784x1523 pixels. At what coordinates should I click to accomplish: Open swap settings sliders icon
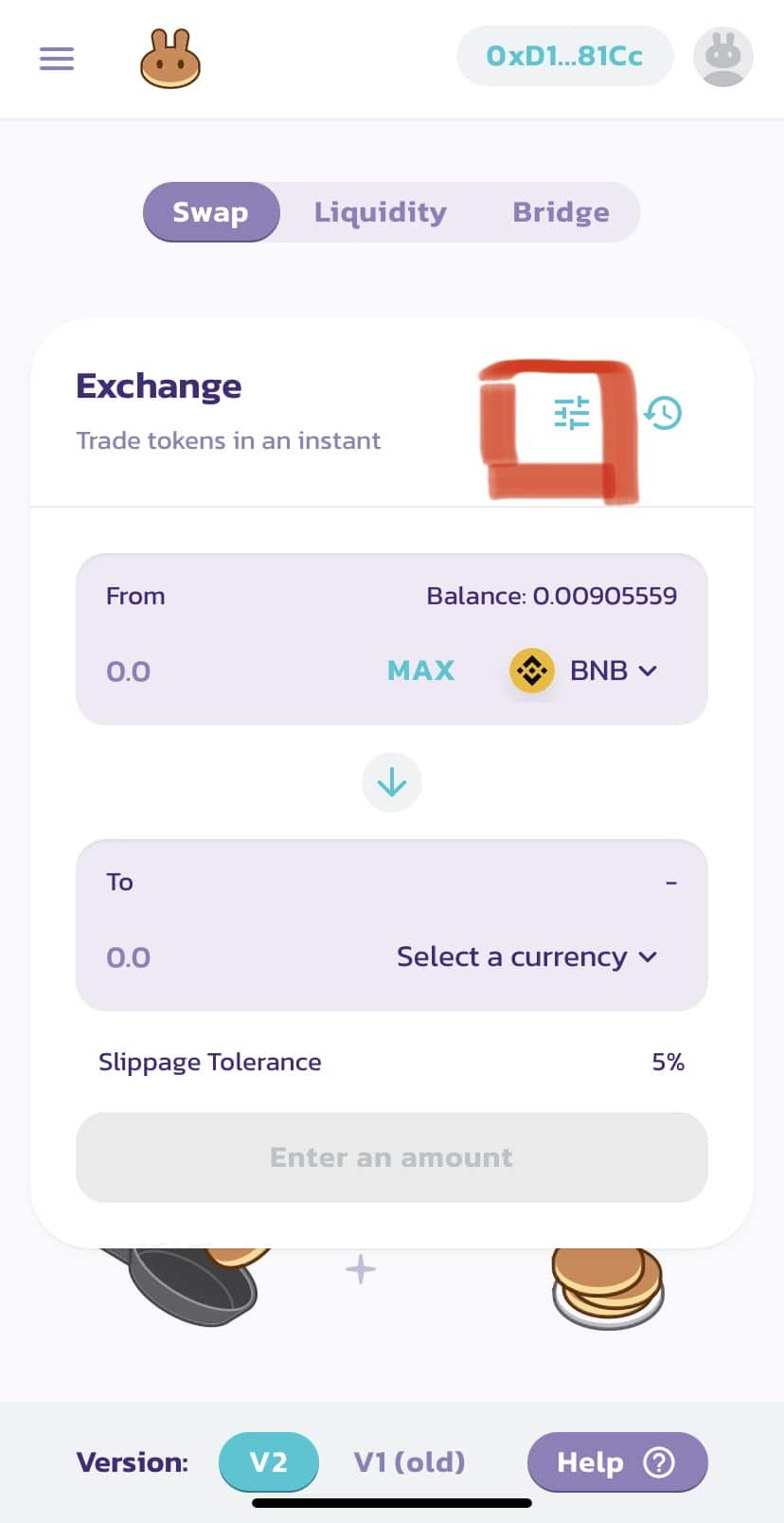572,413
